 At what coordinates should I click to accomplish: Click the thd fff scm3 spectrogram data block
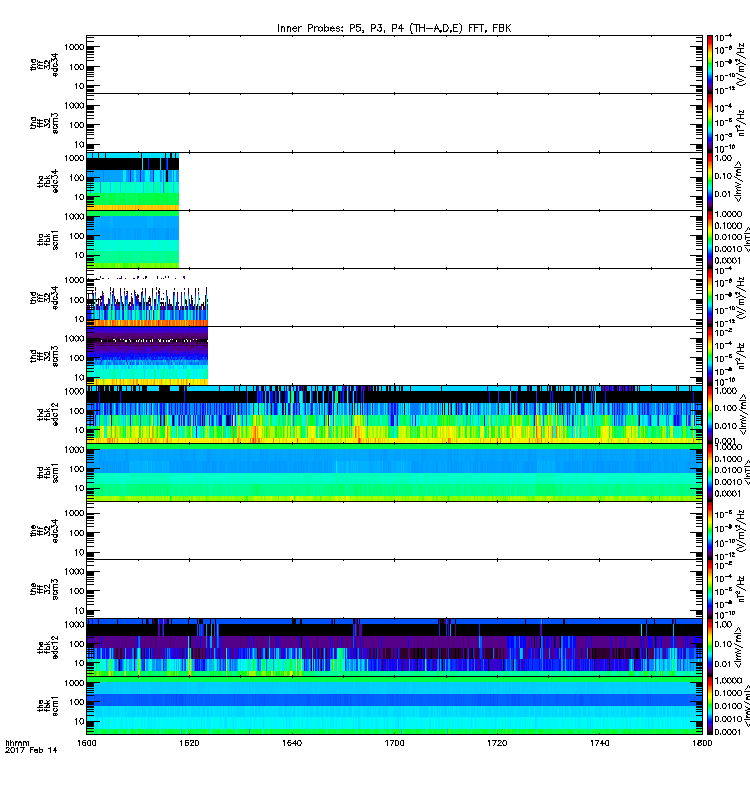[x=147, y=356]
